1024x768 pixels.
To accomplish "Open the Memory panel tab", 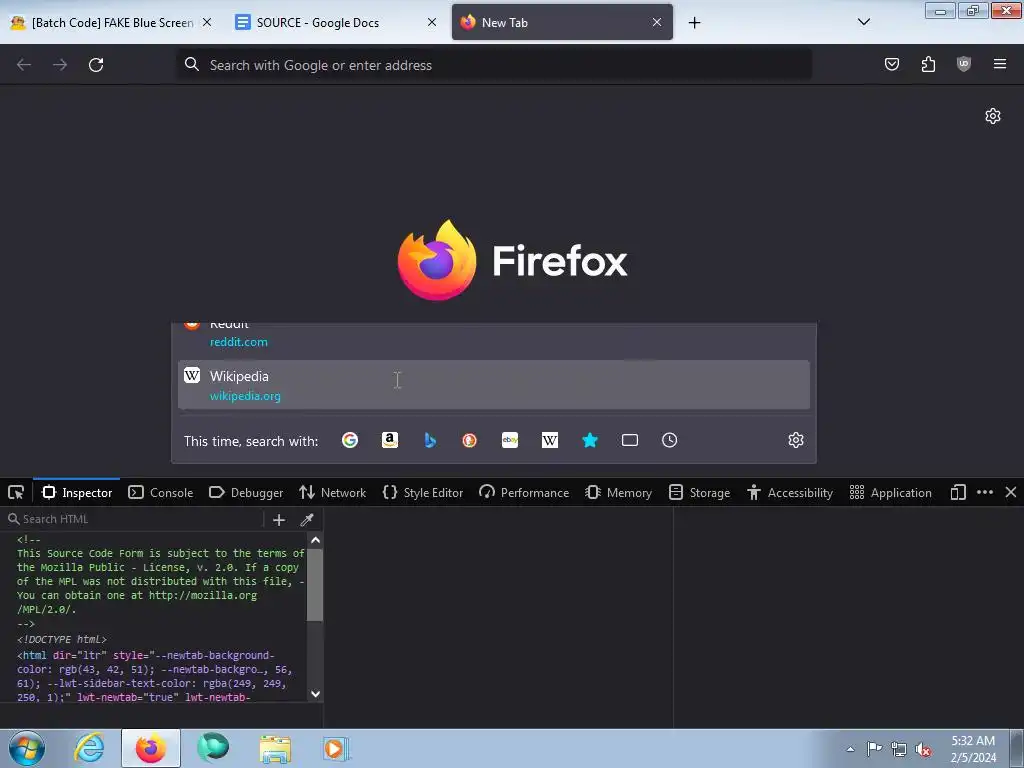I will click(618, 492).
